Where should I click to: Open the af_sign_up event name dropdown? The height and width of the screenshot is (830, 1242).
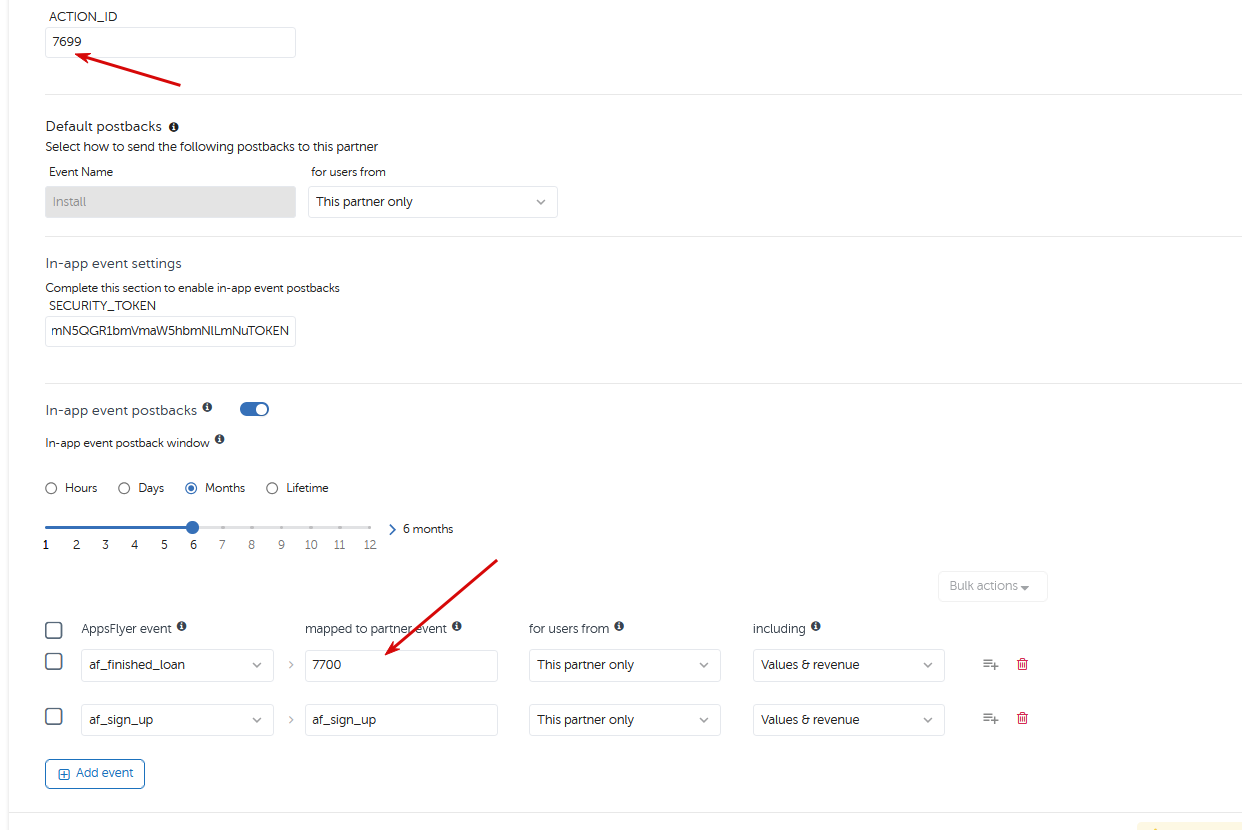coord(177,720)
